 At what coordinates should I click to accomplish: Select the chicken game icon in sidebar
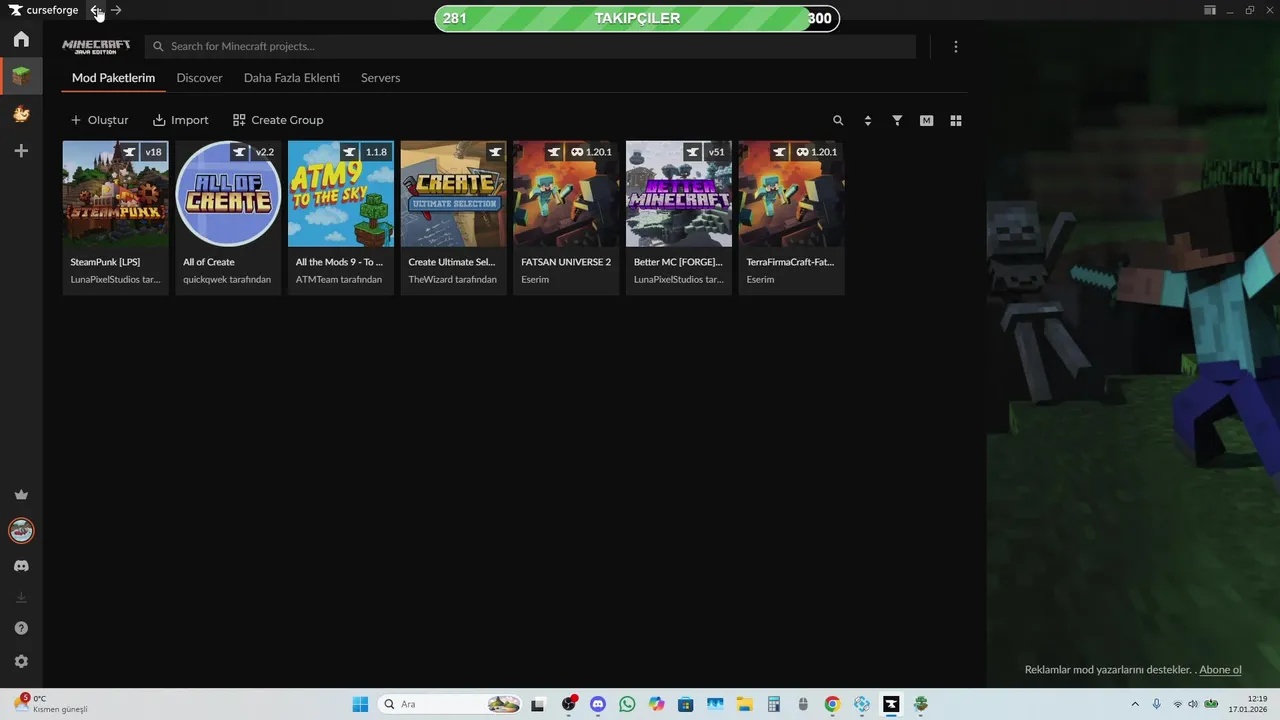click(x=21, y=114)
